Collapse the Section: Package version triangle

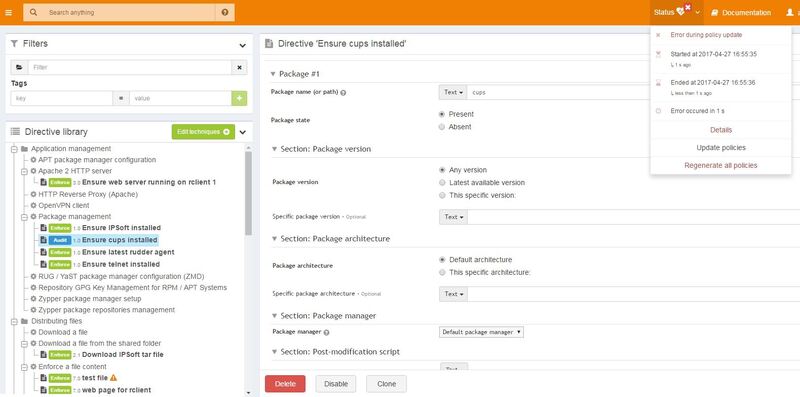point(274,149)
